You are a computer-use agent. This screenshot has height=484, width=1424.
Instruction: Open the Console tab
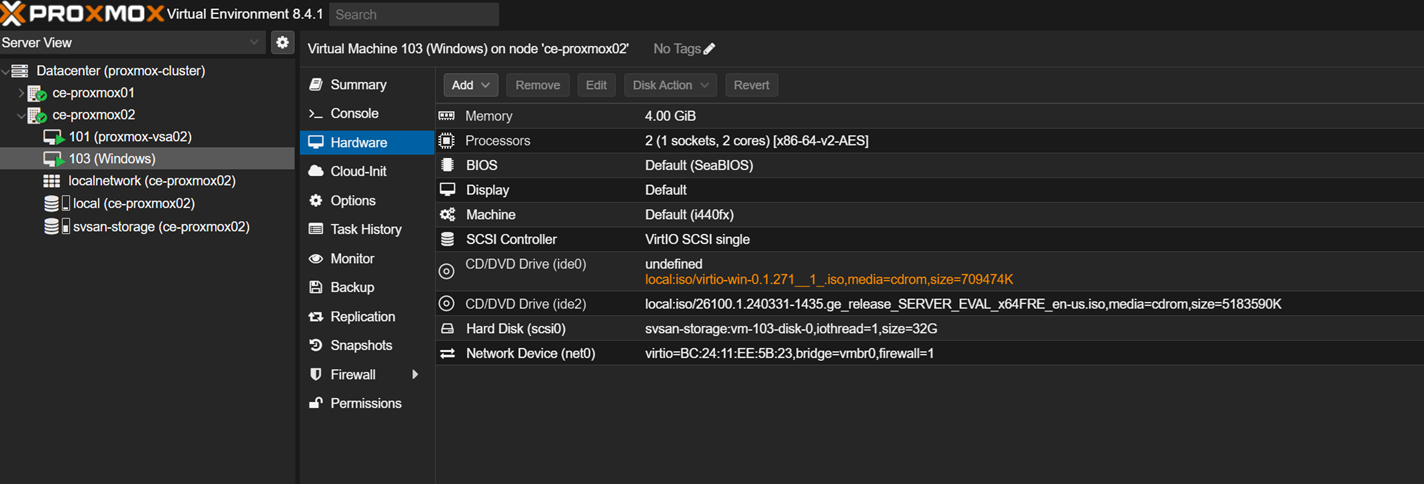(367, 114)
